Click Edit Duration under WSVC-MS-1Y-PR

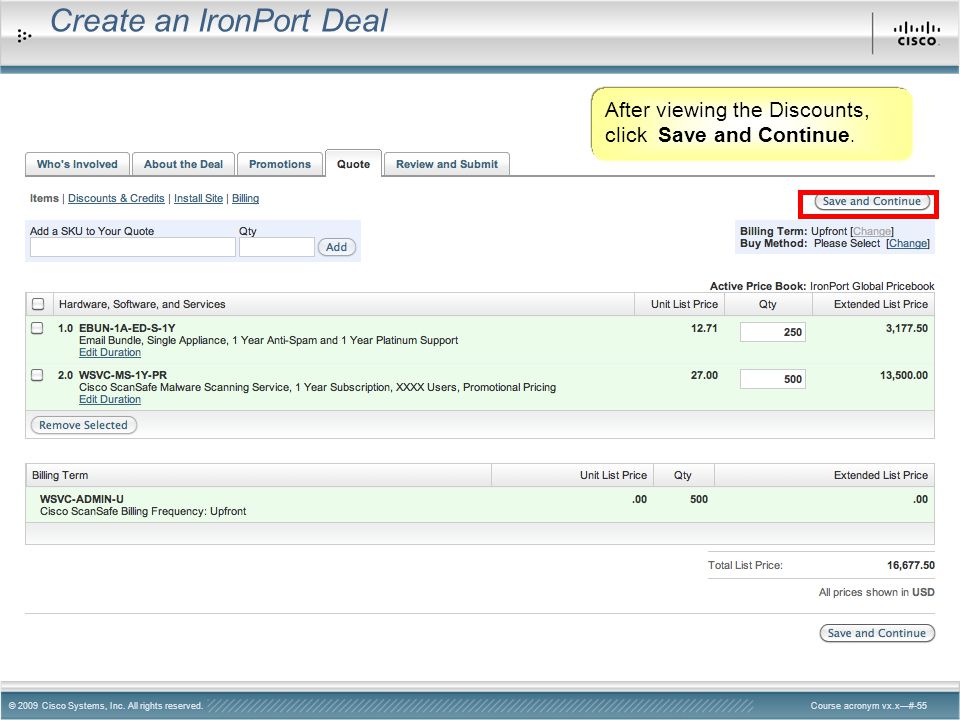(x=110, y=399)
